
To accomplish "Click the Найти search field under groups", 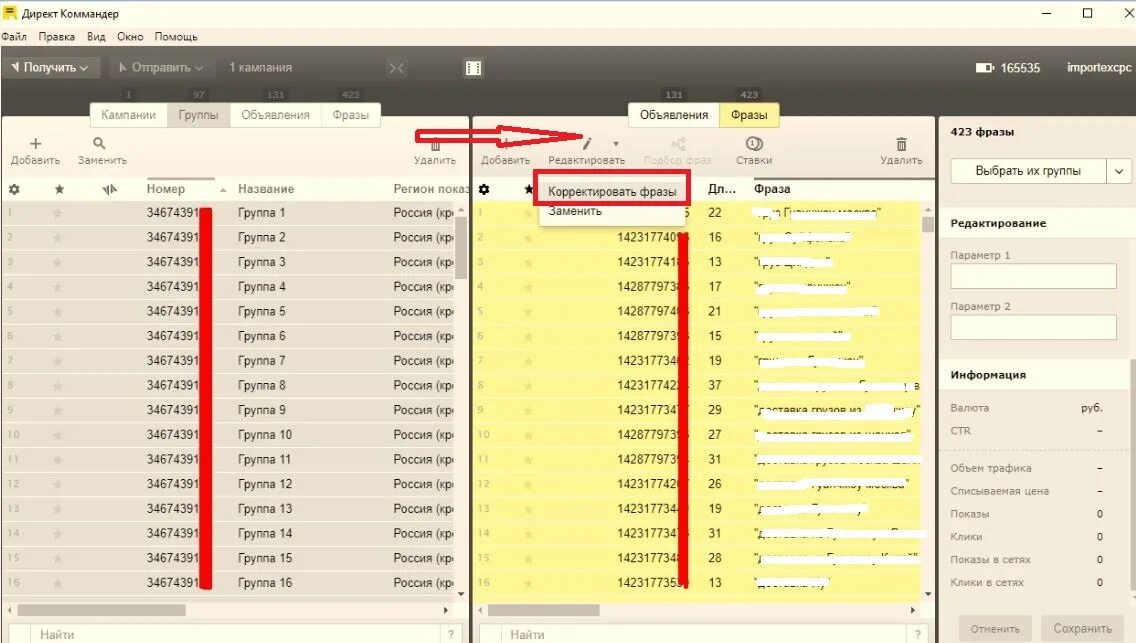I will pyautogui.click(x=234, y=634).
